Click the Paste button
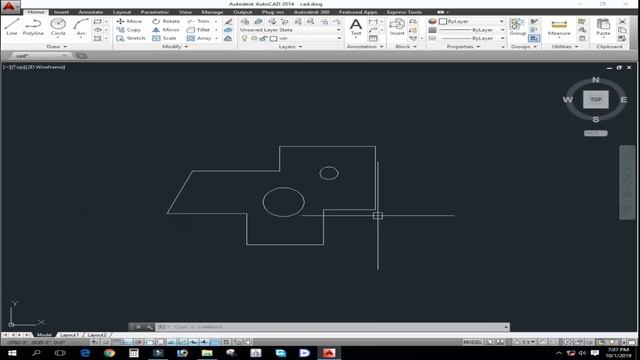This screenshot has height=360, width=640. [x=603, y=27]
